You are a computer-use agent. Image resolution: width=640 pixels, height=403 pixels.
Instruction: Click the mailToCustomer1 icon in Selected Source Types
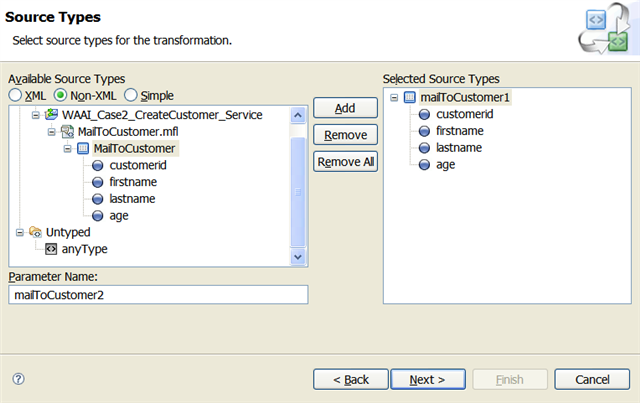410,98
